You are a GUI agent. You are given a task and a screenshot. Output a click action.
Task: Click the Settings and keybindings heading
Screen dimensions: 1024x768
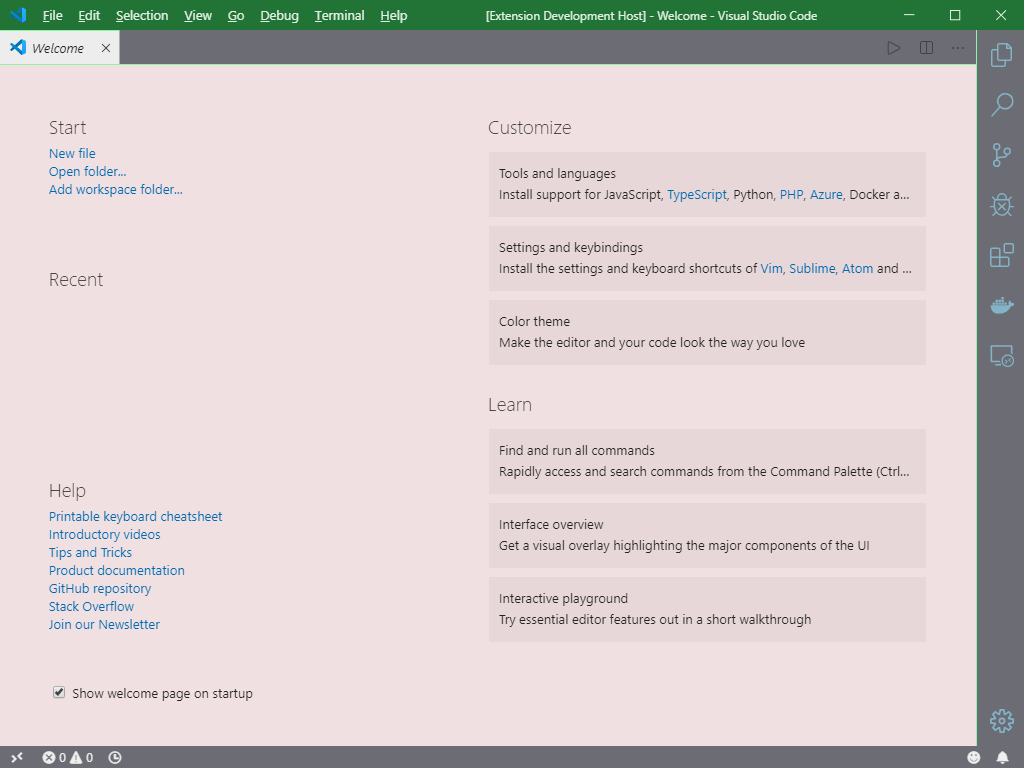[x=571, y=248]
